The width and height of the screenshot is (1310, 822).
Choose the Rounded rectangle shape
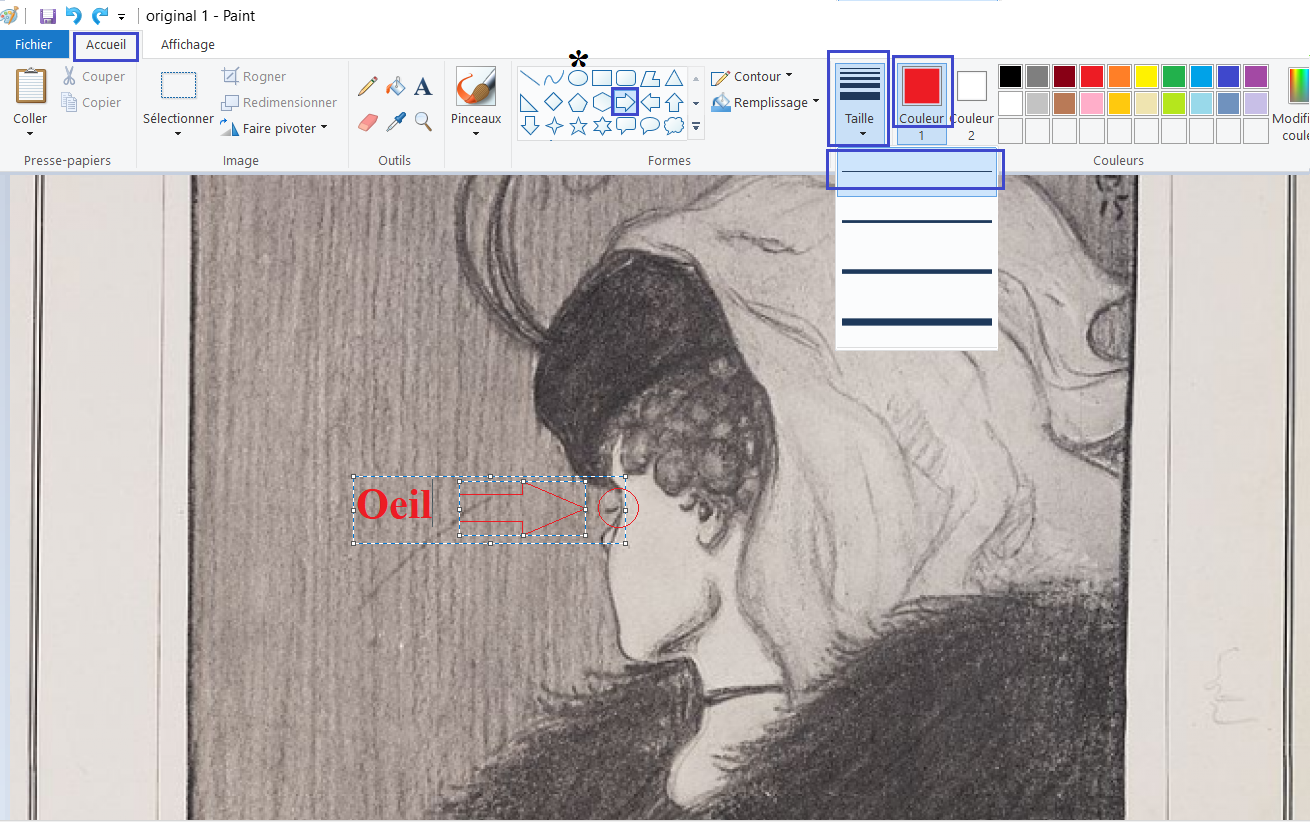pos(626,78)
